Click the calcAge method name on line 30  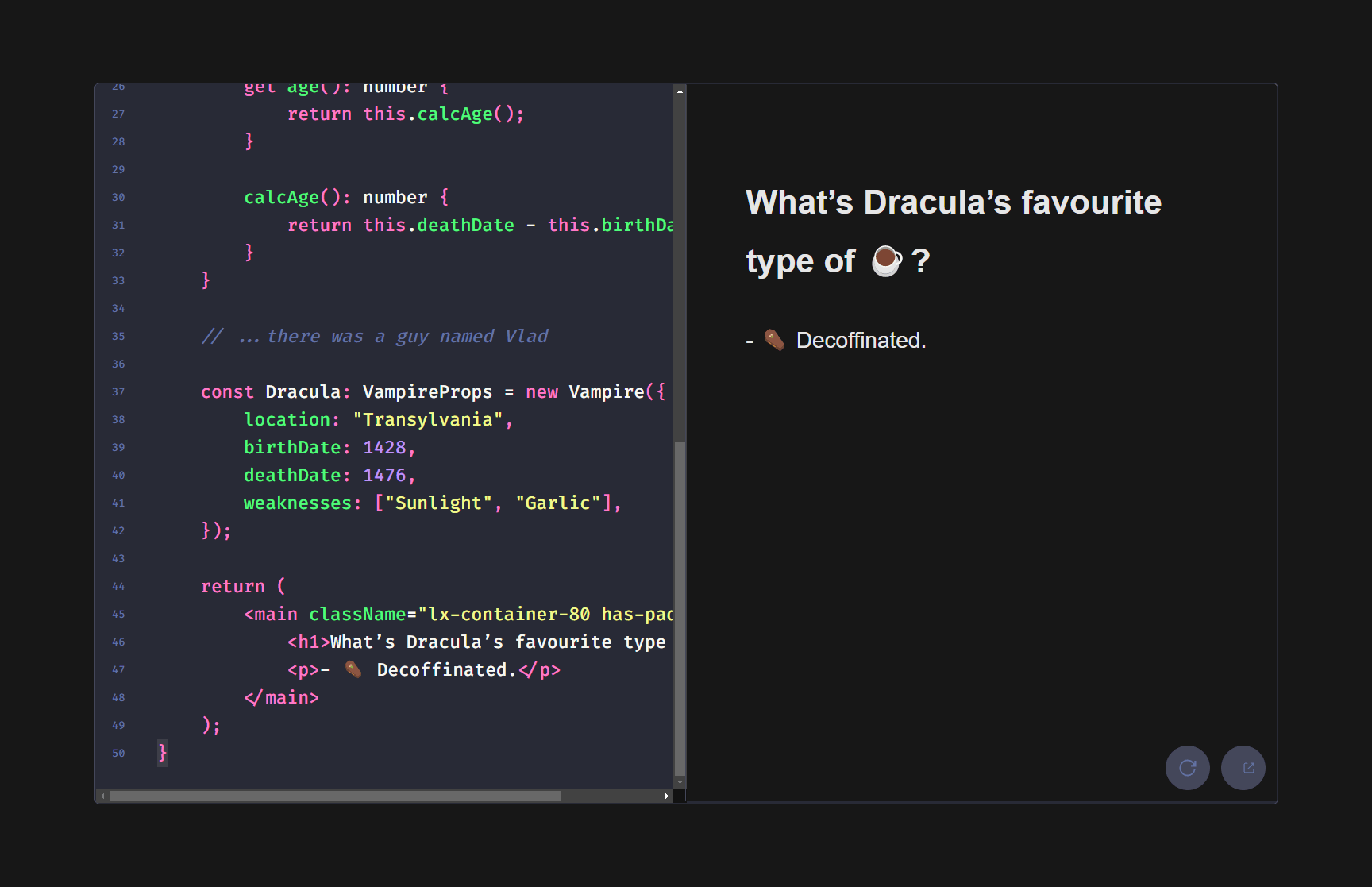coord(282,197)
